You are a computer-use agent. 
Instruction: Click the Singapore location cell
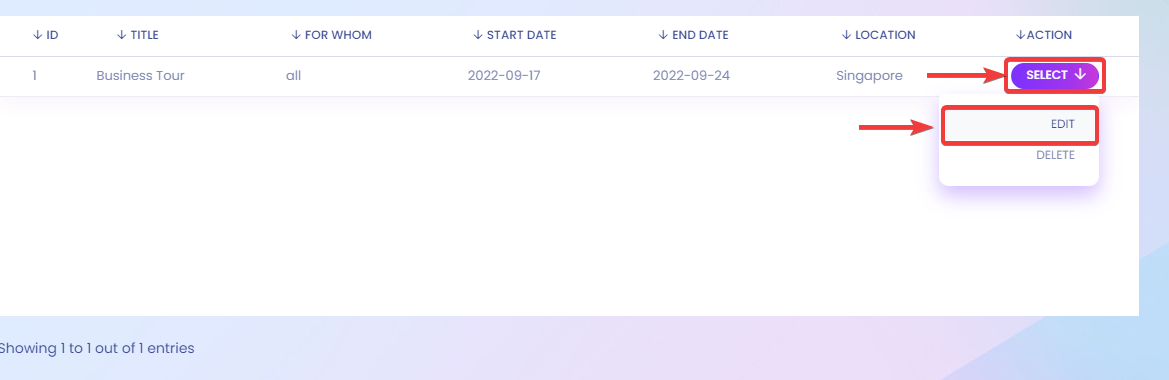[x=869, y=76]
